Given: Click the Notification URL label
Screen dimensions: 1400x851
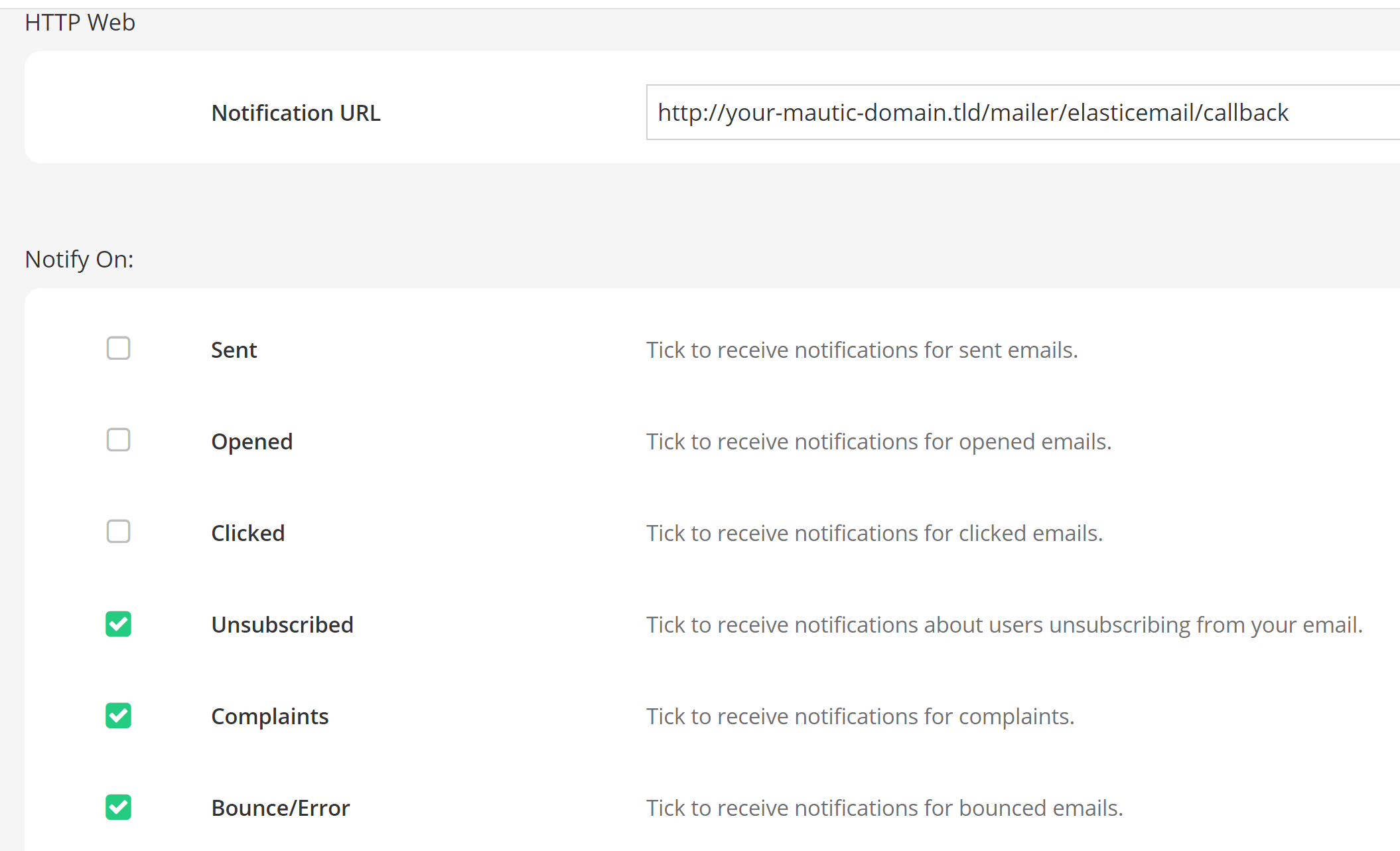Looking at the screenshot, I should (x=296, y=112).
